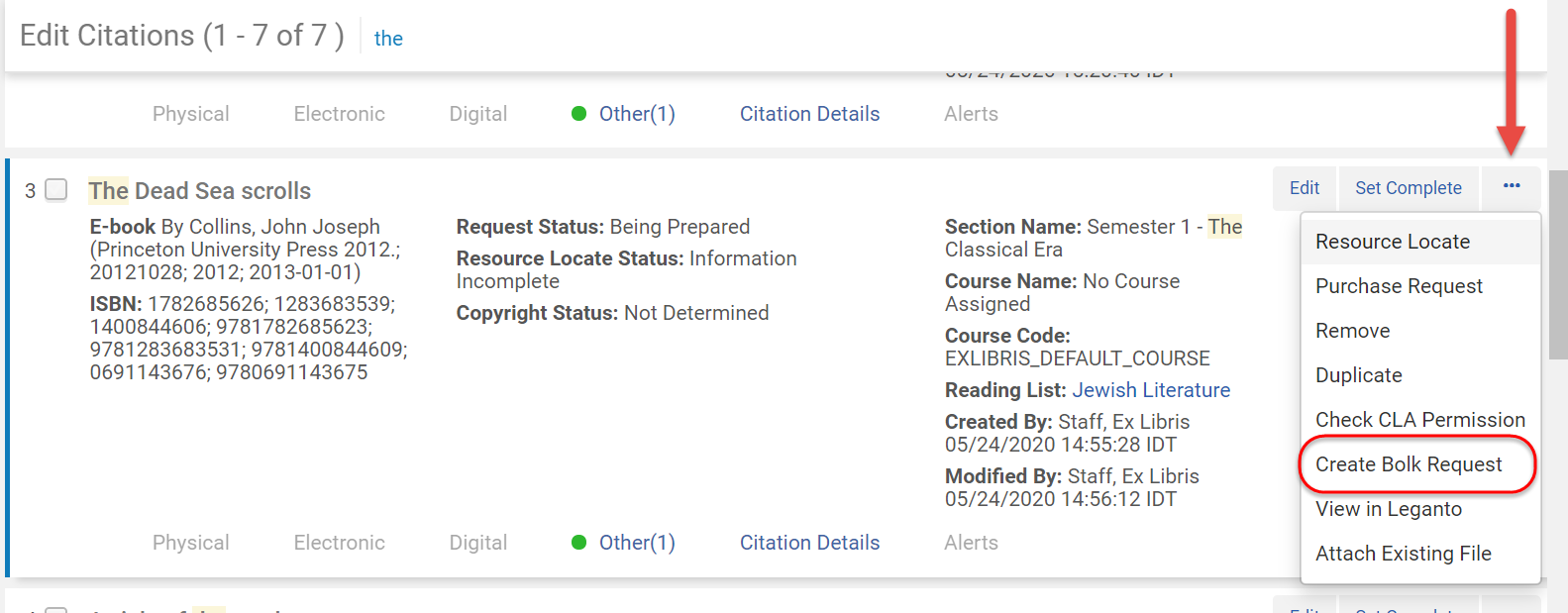Click the 'E-book By Collins, John Joseph' text
Viewport: 1568px width, 613px height.
[235, 227]
